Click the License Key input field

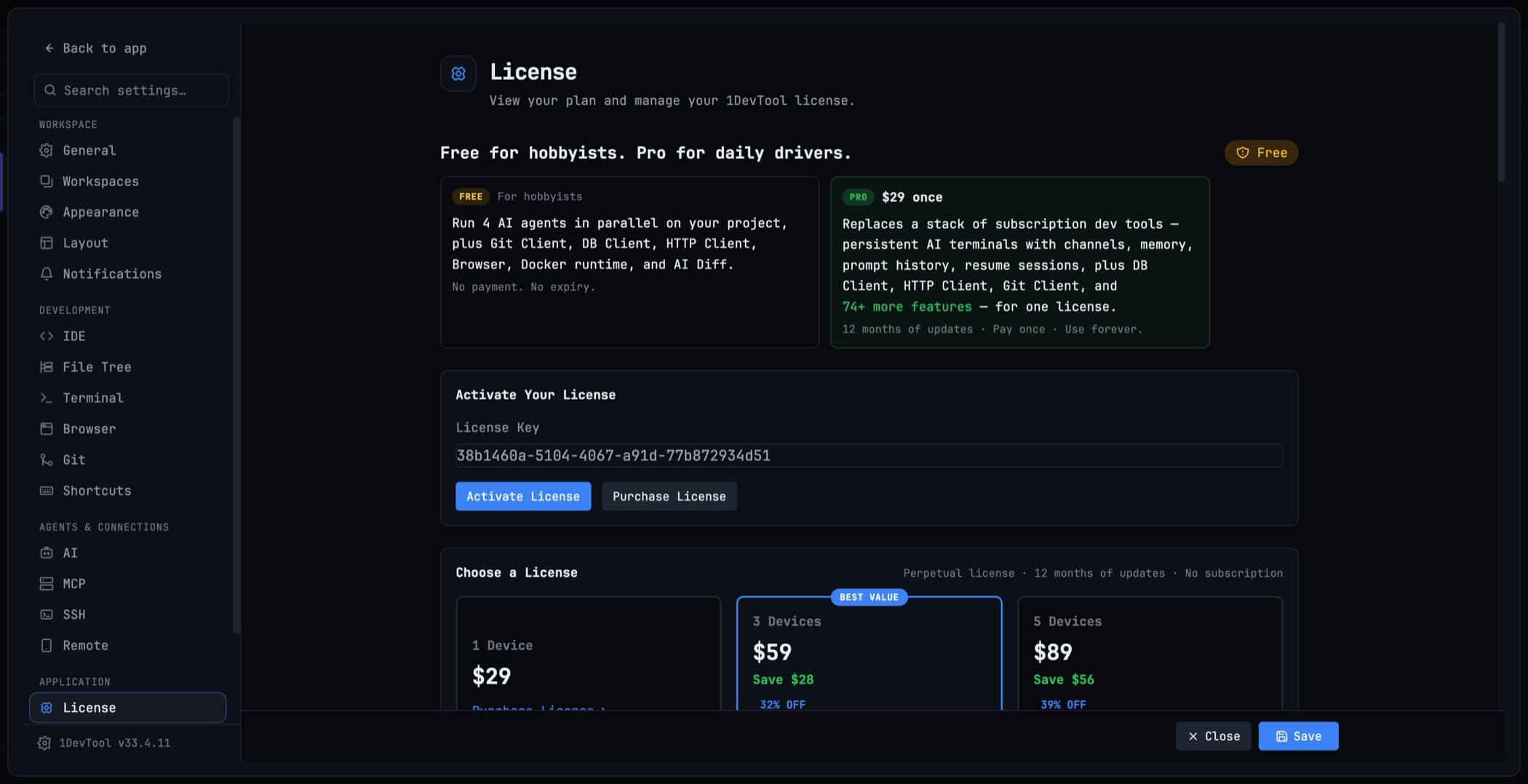869,455
